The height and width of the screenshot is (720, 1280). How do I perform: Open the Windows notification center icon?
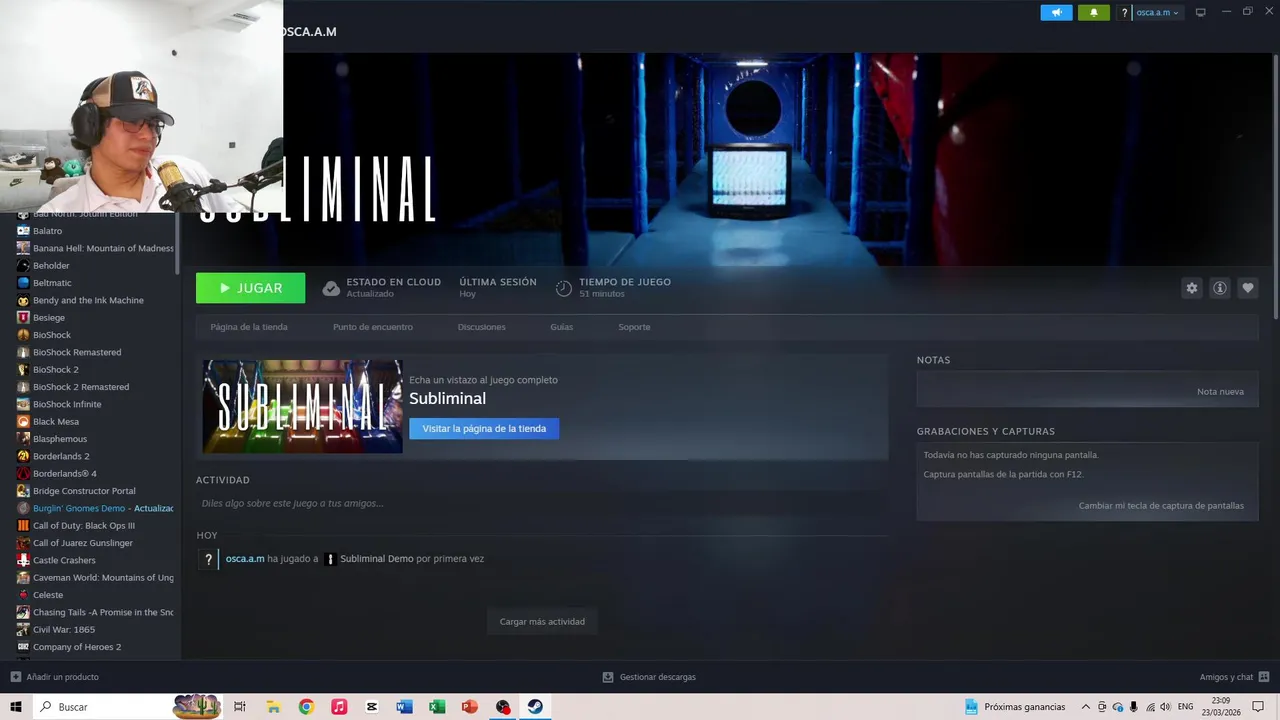(x=1258, y=707)
